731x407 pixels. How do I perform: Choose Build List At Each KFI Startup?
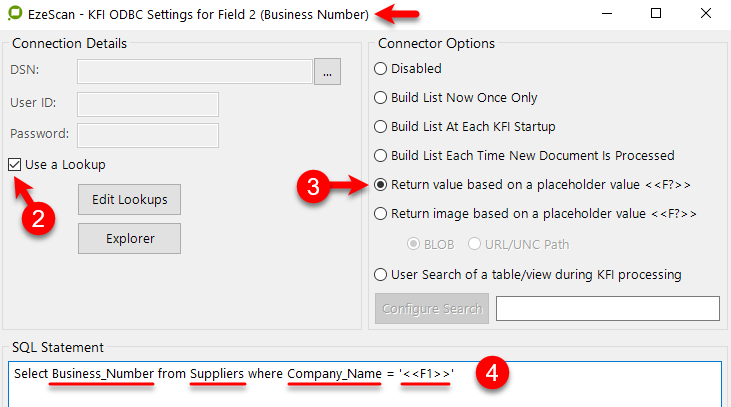coord(381,127)
